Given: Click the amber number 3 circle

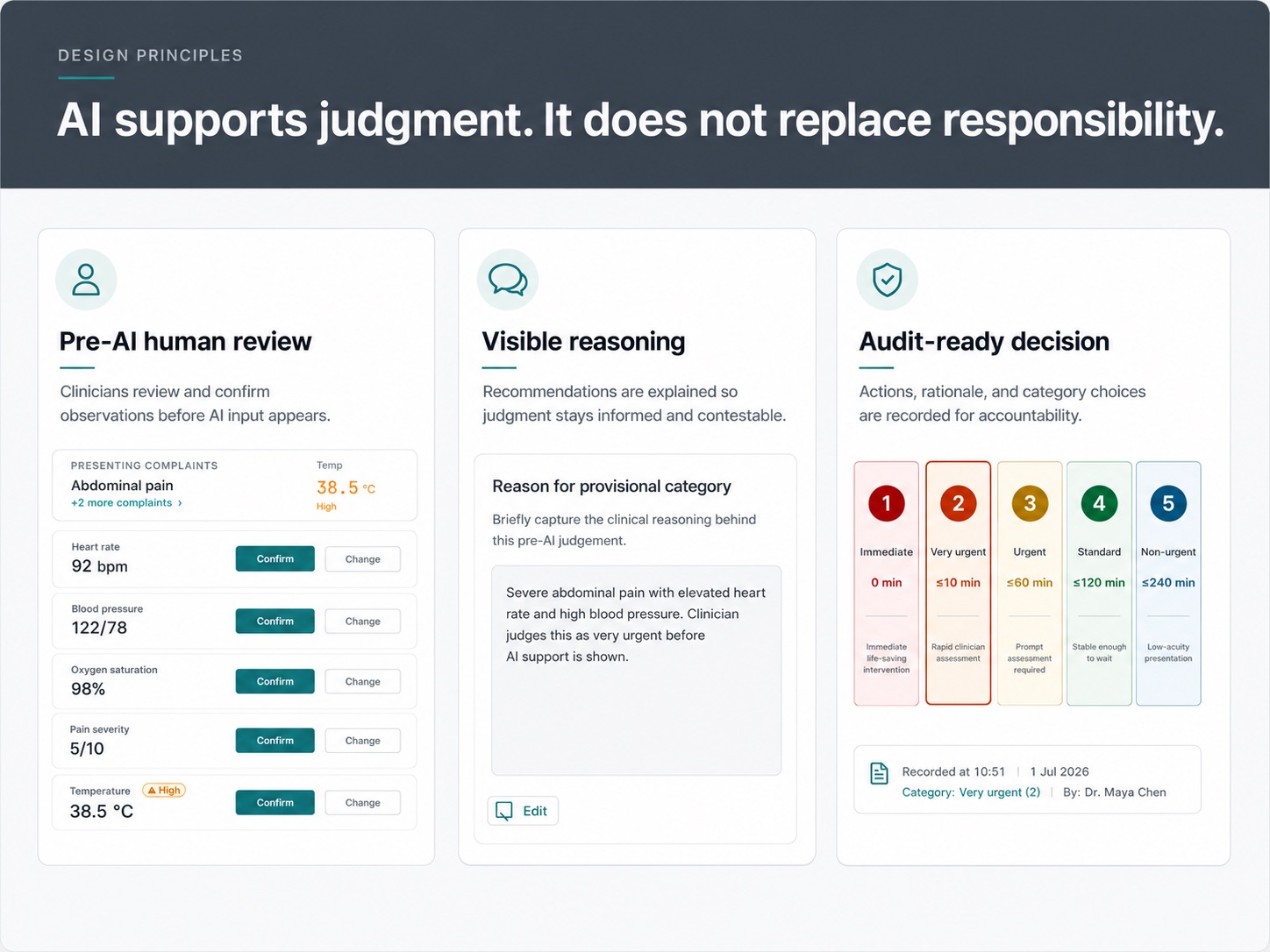Looking at the screenshot, I should point(1030,503).
